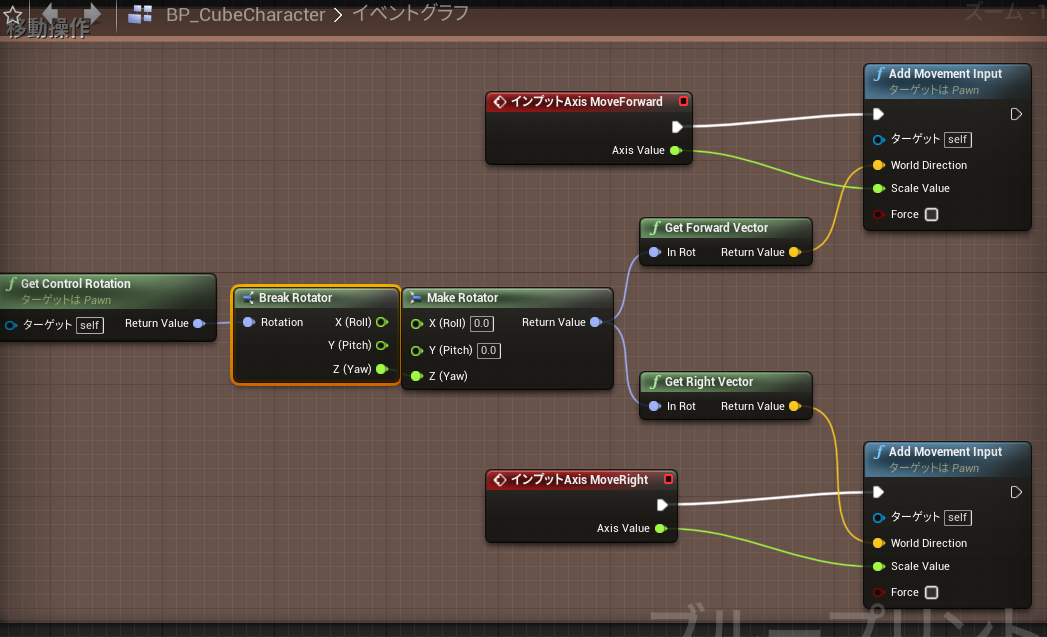Select the Get Right Vector node title
This screenshot has width=1047, height=637.
(708, 382)
